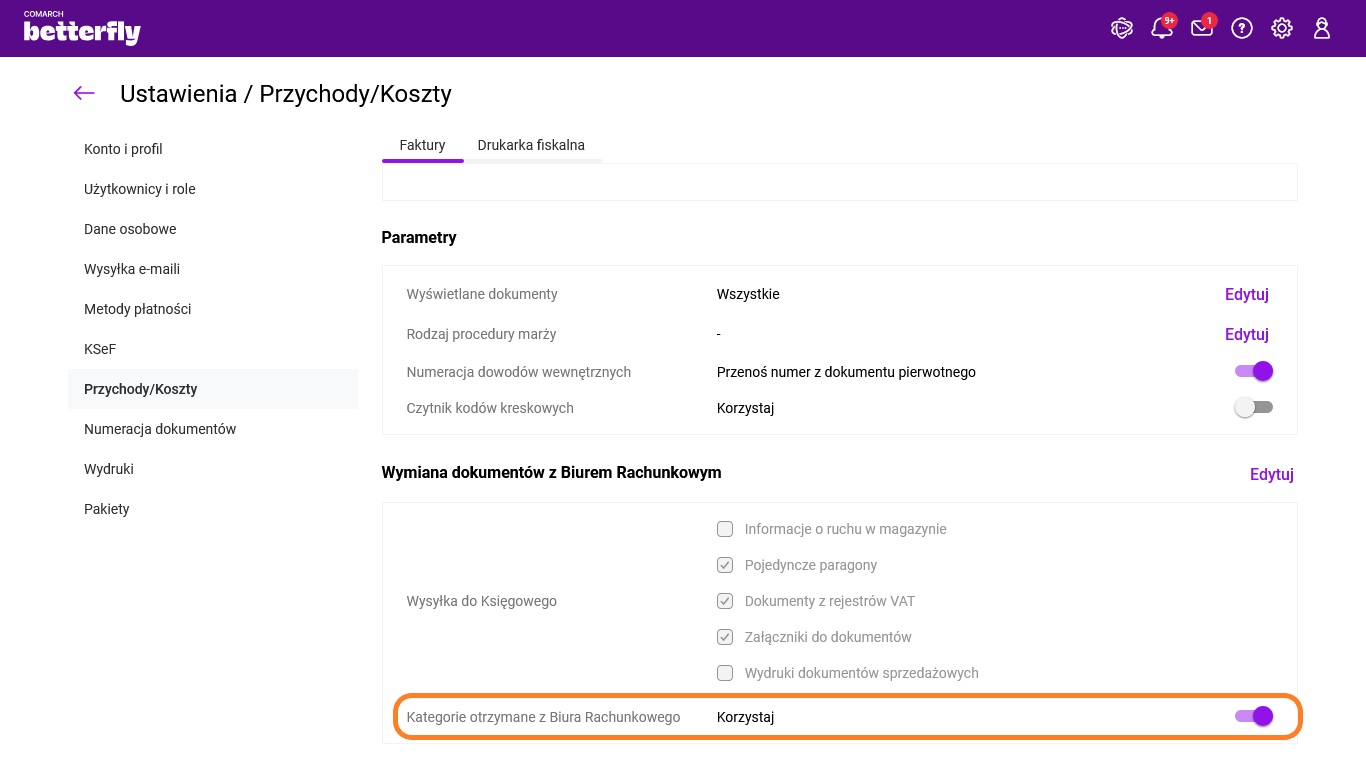Open the notifications bell
Viewport: 1366px width, 768px height.
pos(1162,28)
